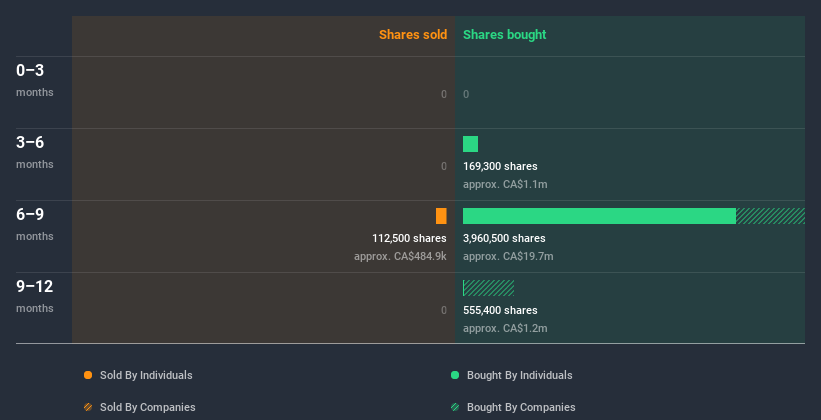Click the shares sold zero in 0–3 months row
The height and width of the screenshot is (420, 821).
click(x=444, y=94)
